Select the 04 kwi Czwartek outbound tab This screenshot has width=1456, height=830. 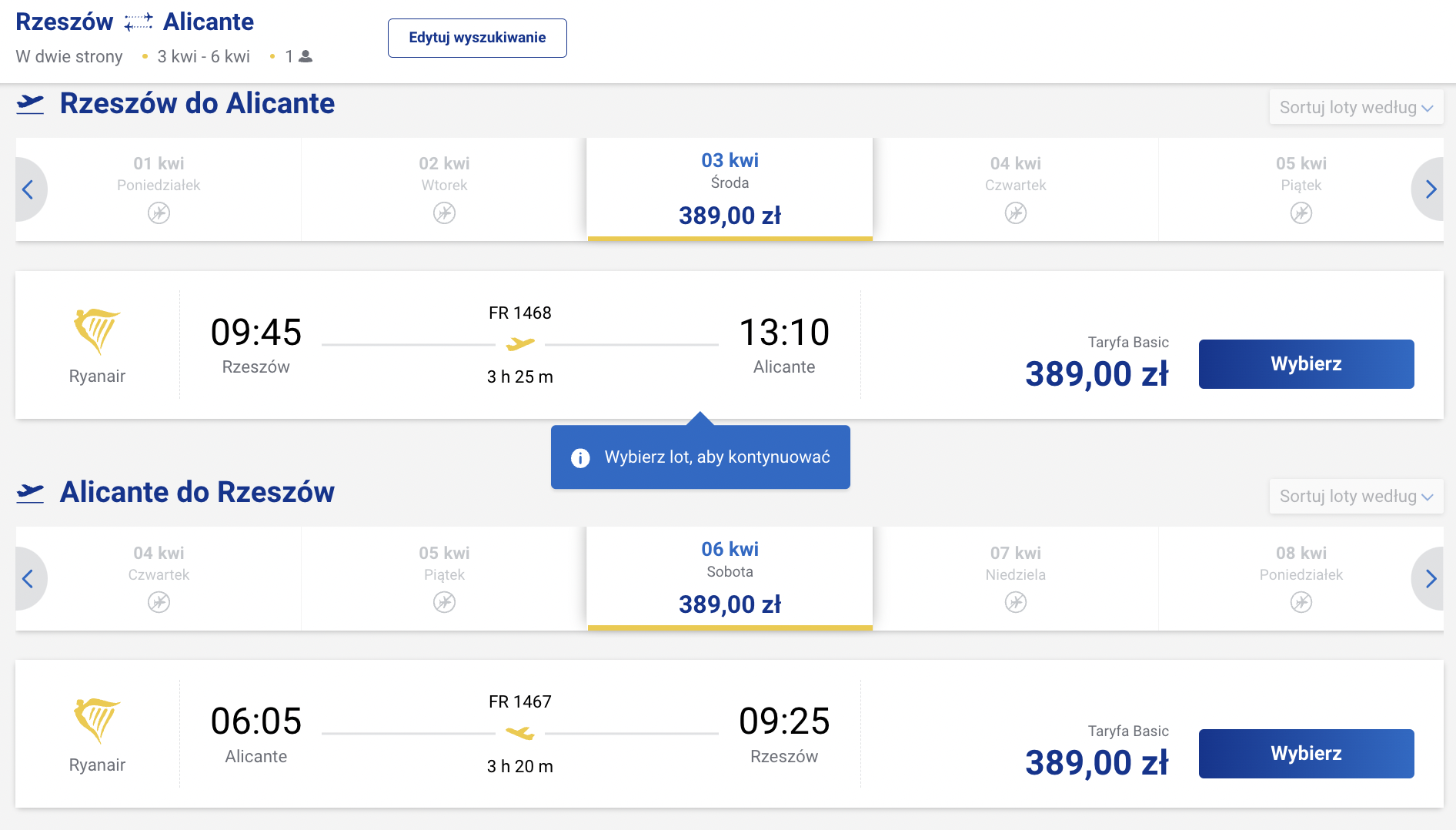coord(1015,189)
